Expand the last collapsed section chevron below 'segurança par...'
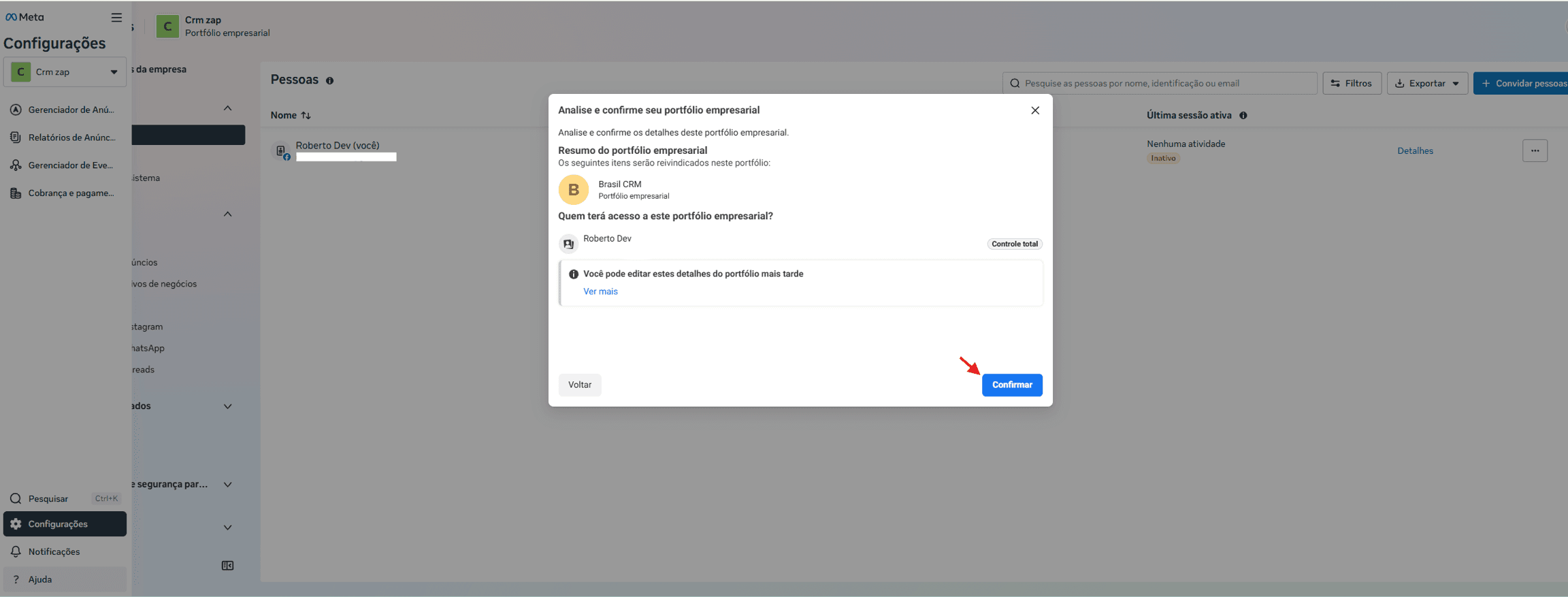Image resolution: width=1568 pixels, height=597 pixels. (x=228, y=528)
